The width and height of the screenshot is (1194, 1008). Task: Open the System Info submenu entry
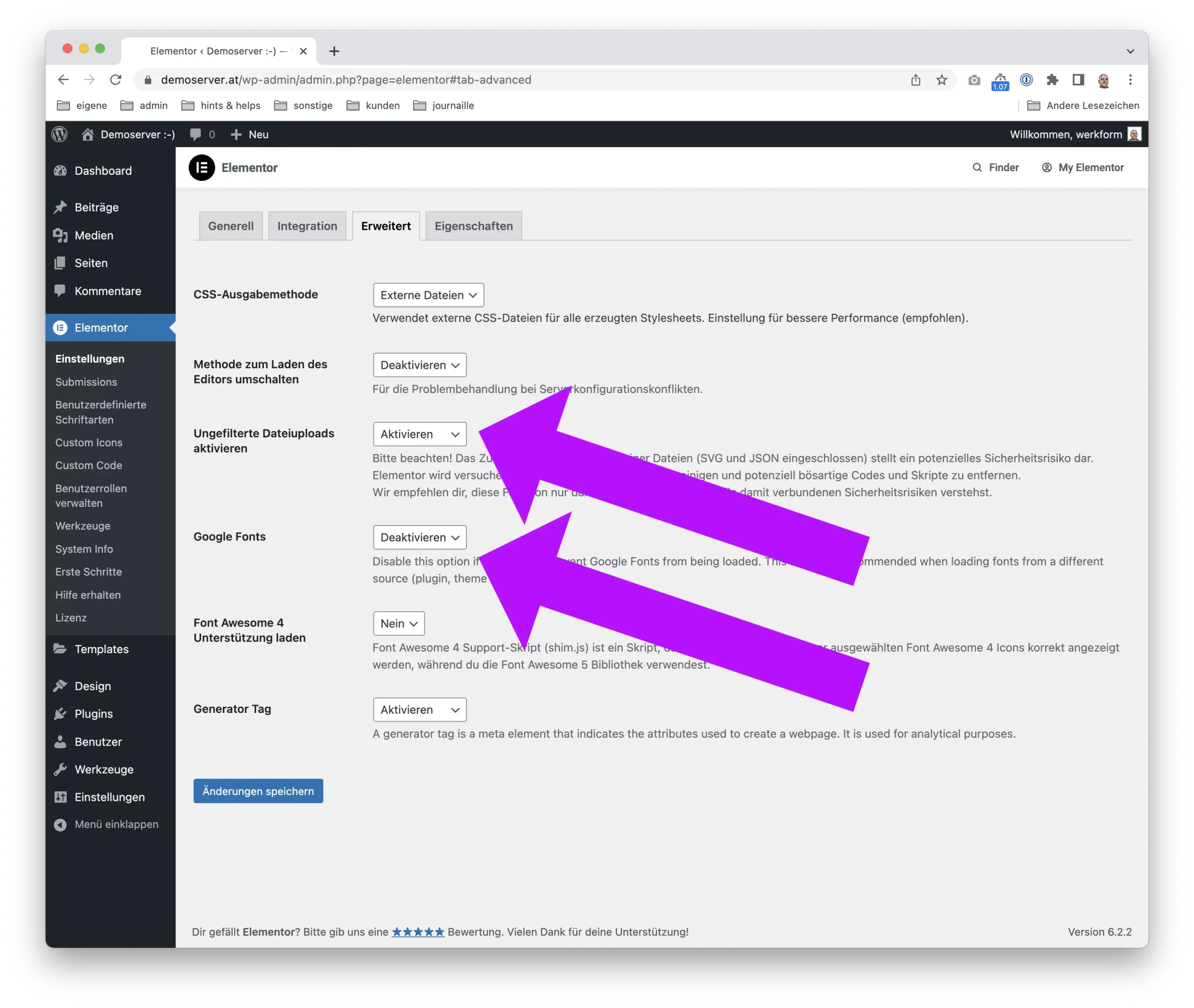click(84, 549)
